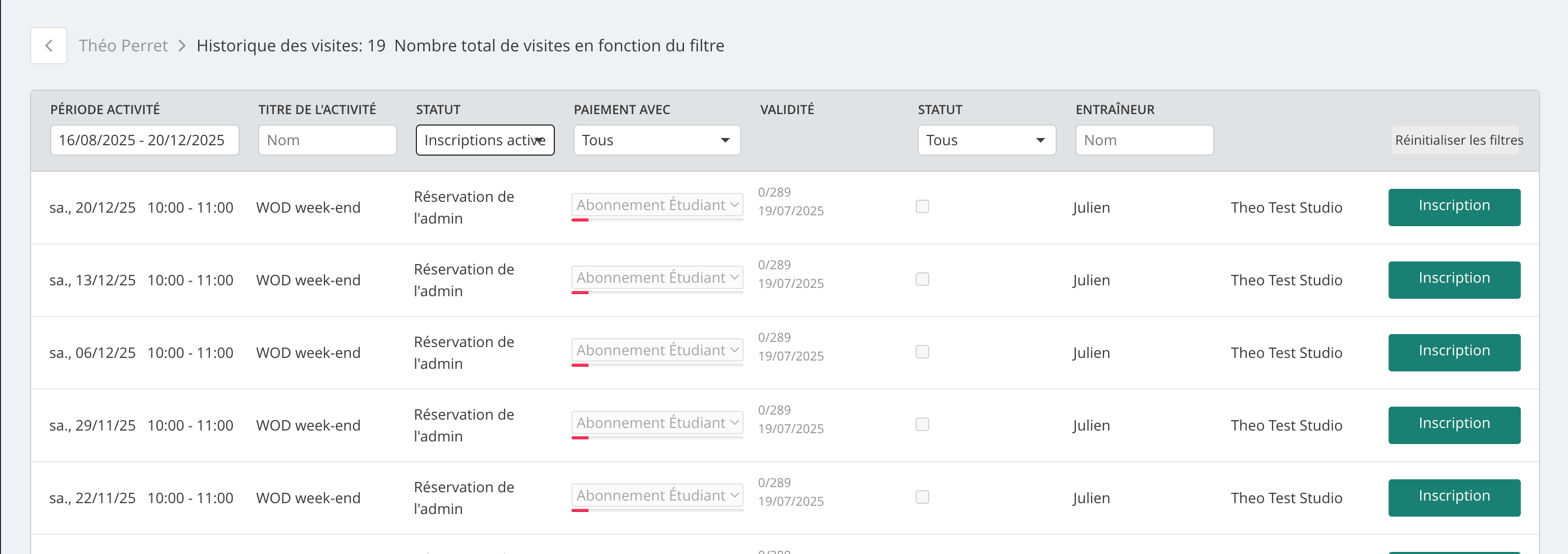The image size is (1568, 554).
Task: Click the time '10:00 - 11:00' in 22/11/25 row
Action: [x=190, y=498]
